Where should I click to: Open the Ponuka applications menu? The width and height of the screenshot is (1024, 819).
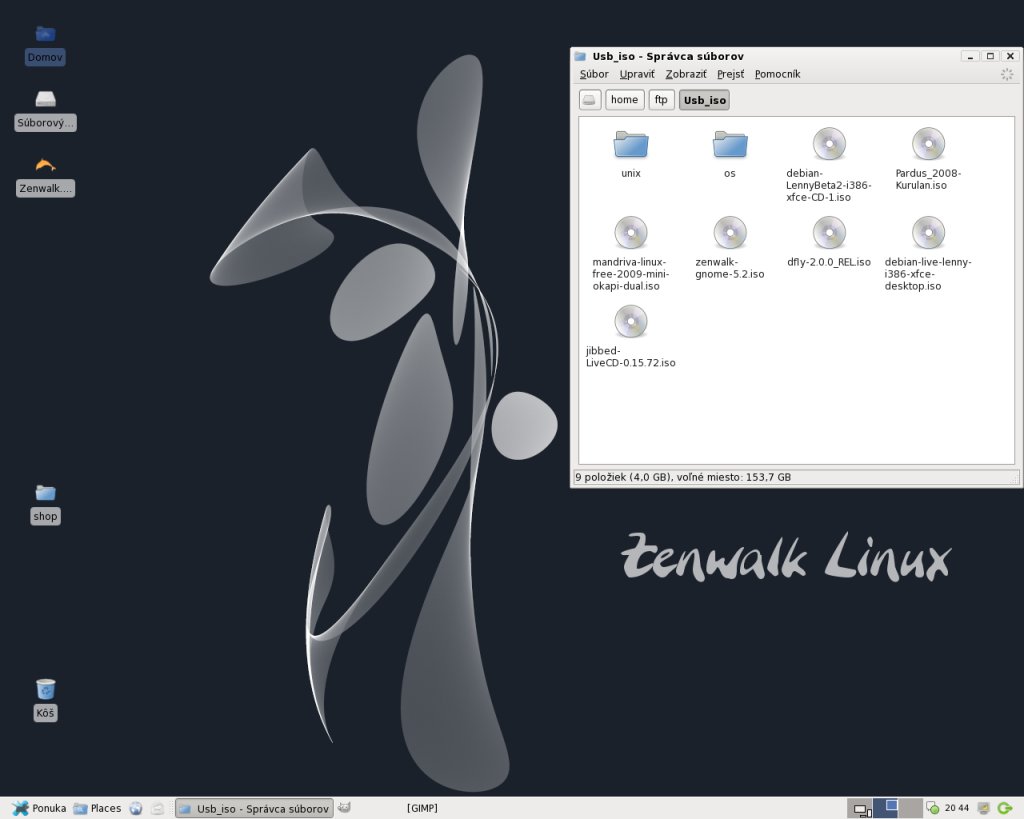coord(39,809)
